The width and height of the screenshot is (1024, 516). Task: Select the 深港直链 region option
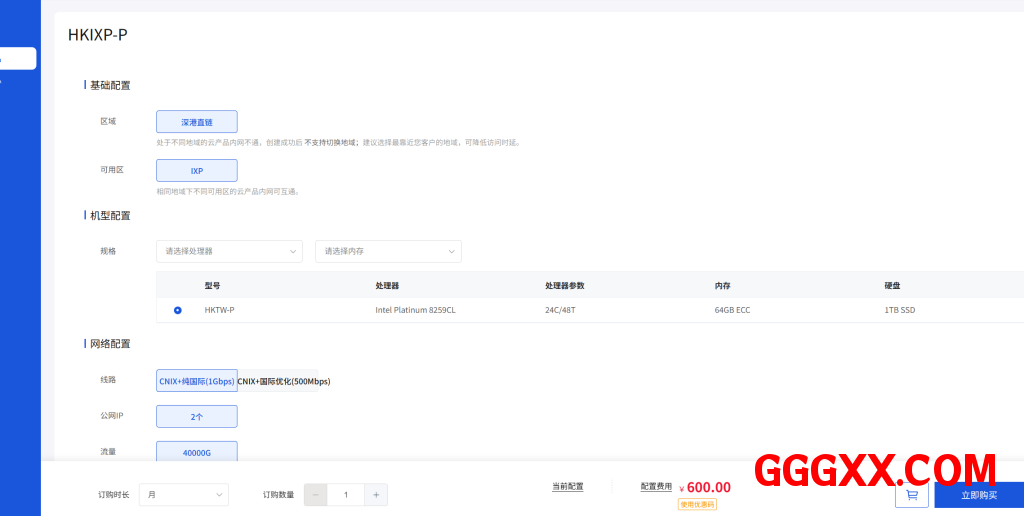coord(197,122)
